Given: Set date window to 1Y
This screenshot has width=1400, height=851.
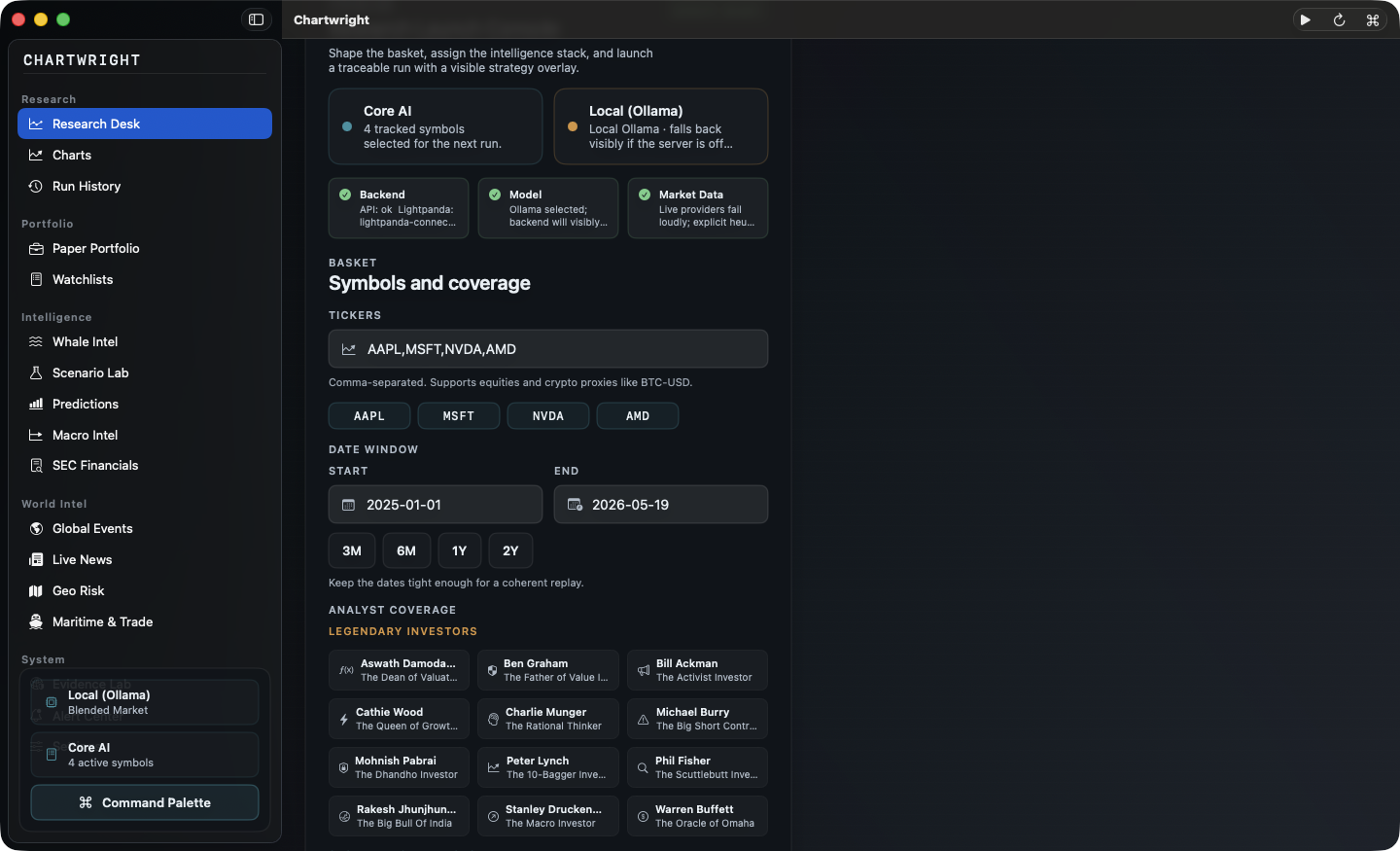Looking at the screenshot, I should [x=460, y=550].
